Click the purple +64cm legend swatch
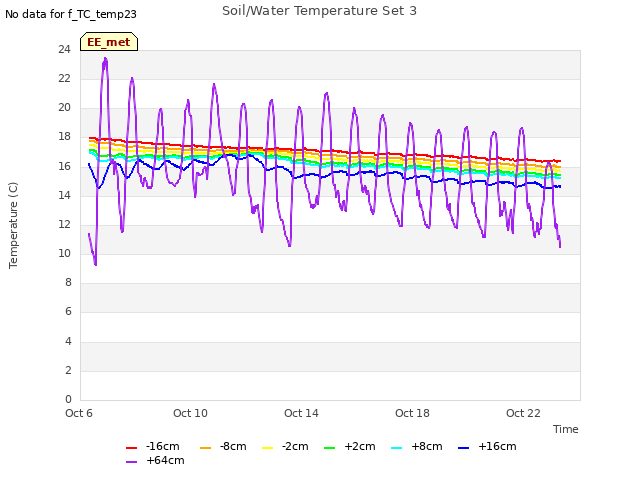 coord(131,462)
